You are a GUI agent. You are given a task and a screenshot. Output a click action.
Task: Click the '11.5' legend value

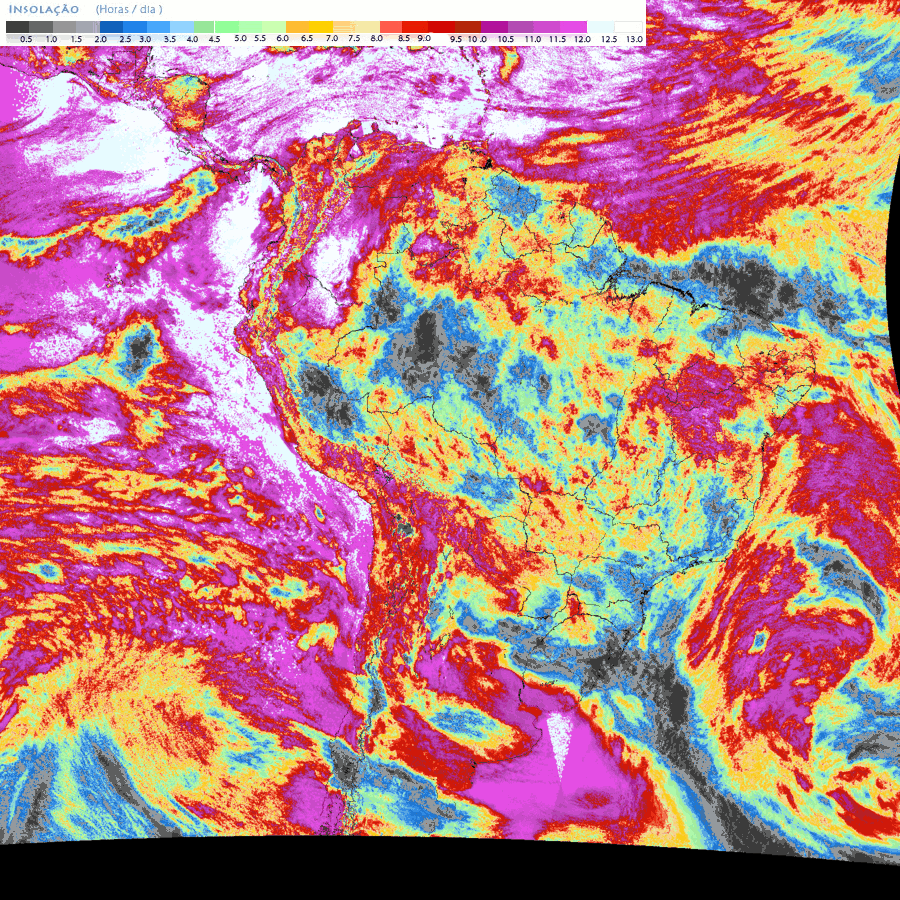tap(557, 39)
